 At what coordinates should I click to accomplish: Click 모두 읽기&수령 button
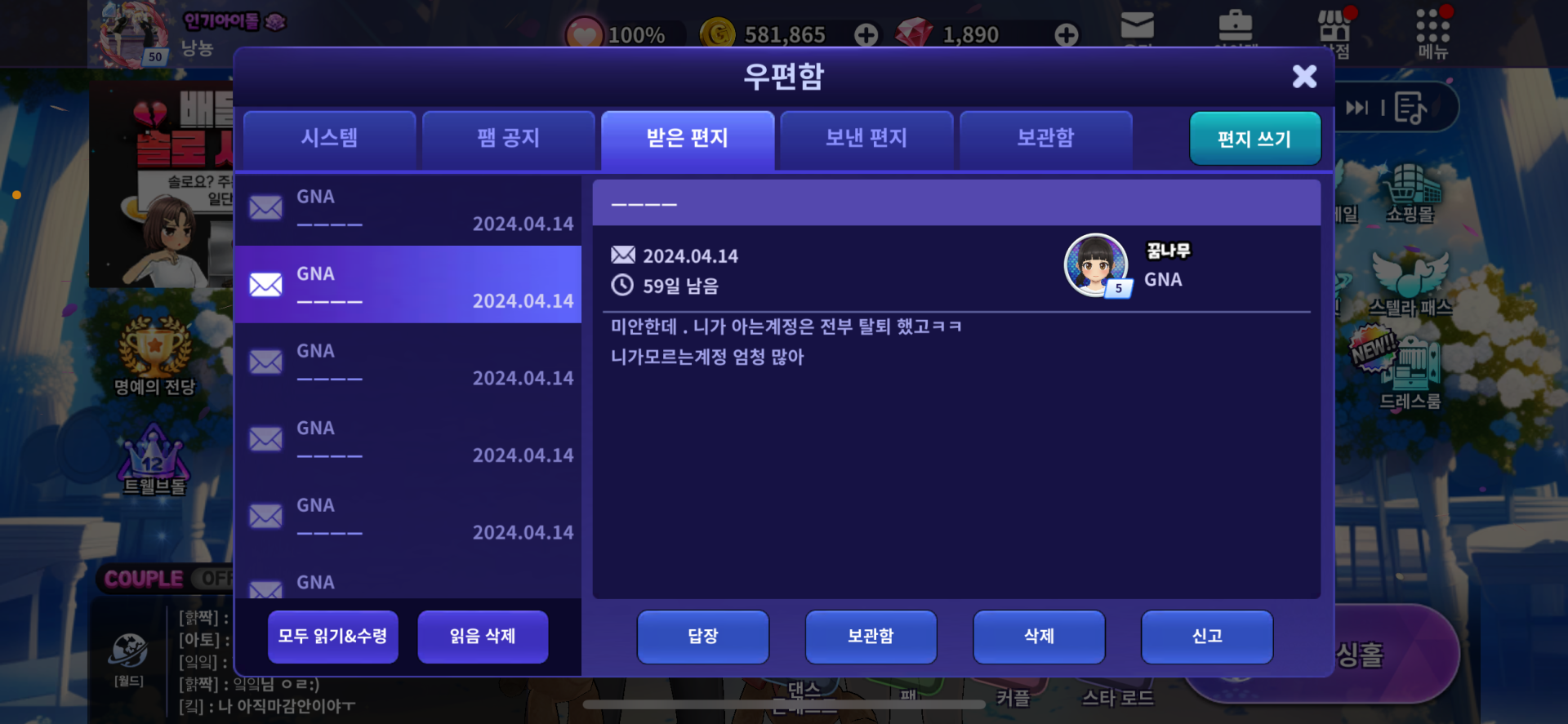click(333, 637)
